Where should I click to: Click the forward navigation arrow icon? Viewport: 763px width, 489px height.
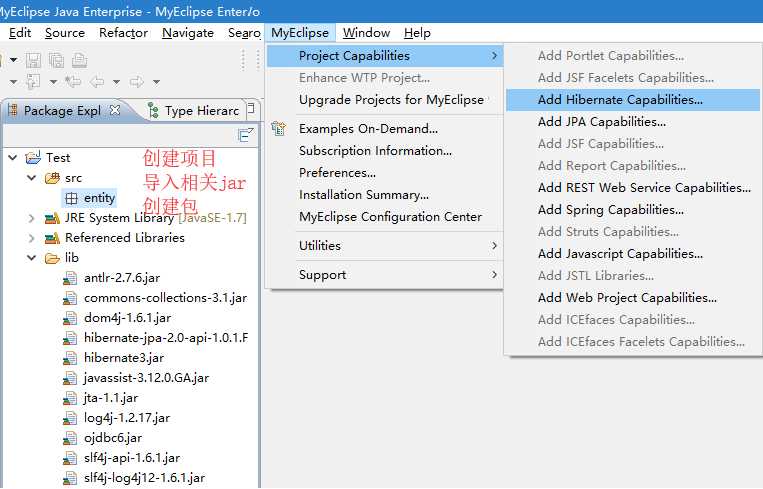coord(137,82)
